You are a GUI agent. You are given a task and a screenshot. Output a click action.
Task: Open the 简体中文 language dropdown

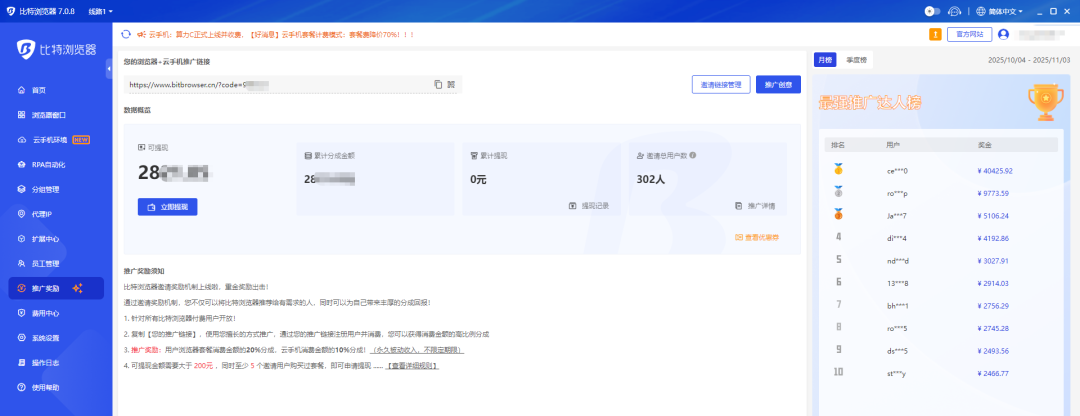coord(999,12)
